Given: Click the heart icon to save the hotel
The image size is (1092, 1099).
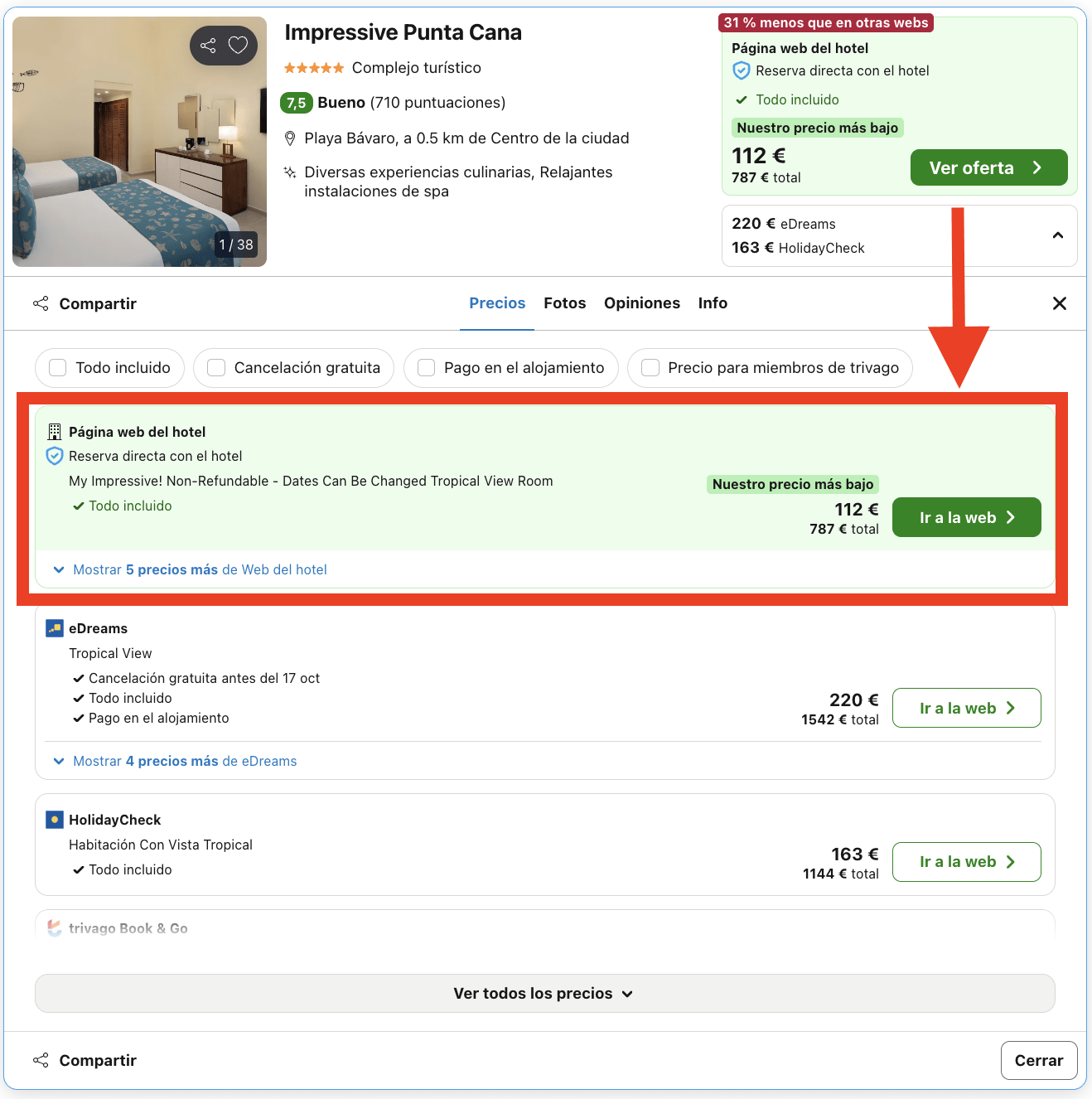Looking at the screenshot, I should (x=238, y=46).
